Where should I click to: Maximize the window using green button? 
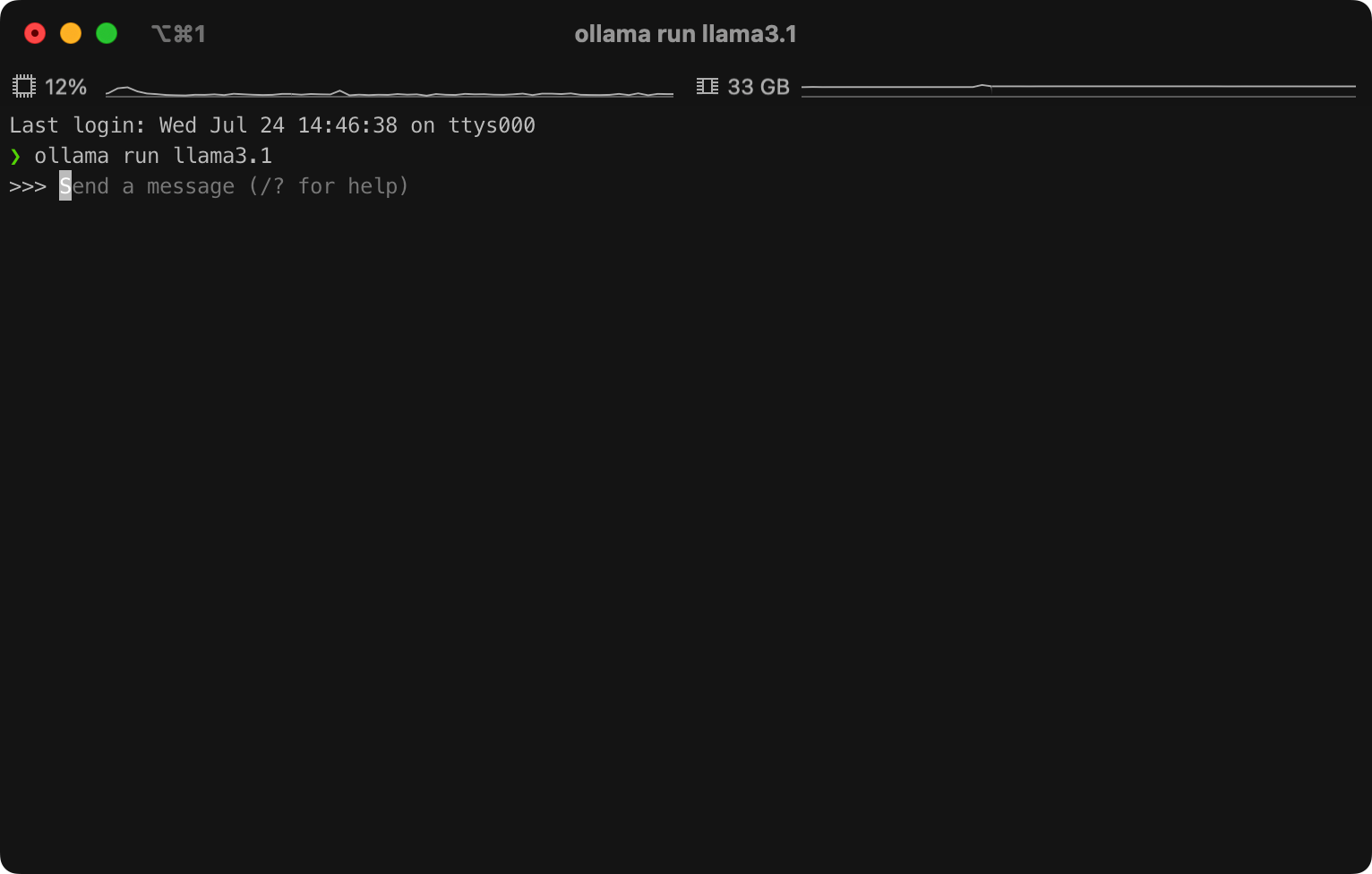[107, 34]
